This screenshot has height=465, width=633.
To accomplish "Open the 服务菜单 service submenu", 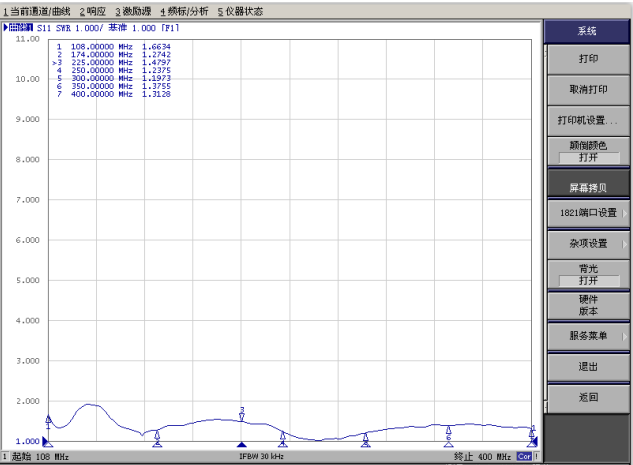I will [587, 336].
